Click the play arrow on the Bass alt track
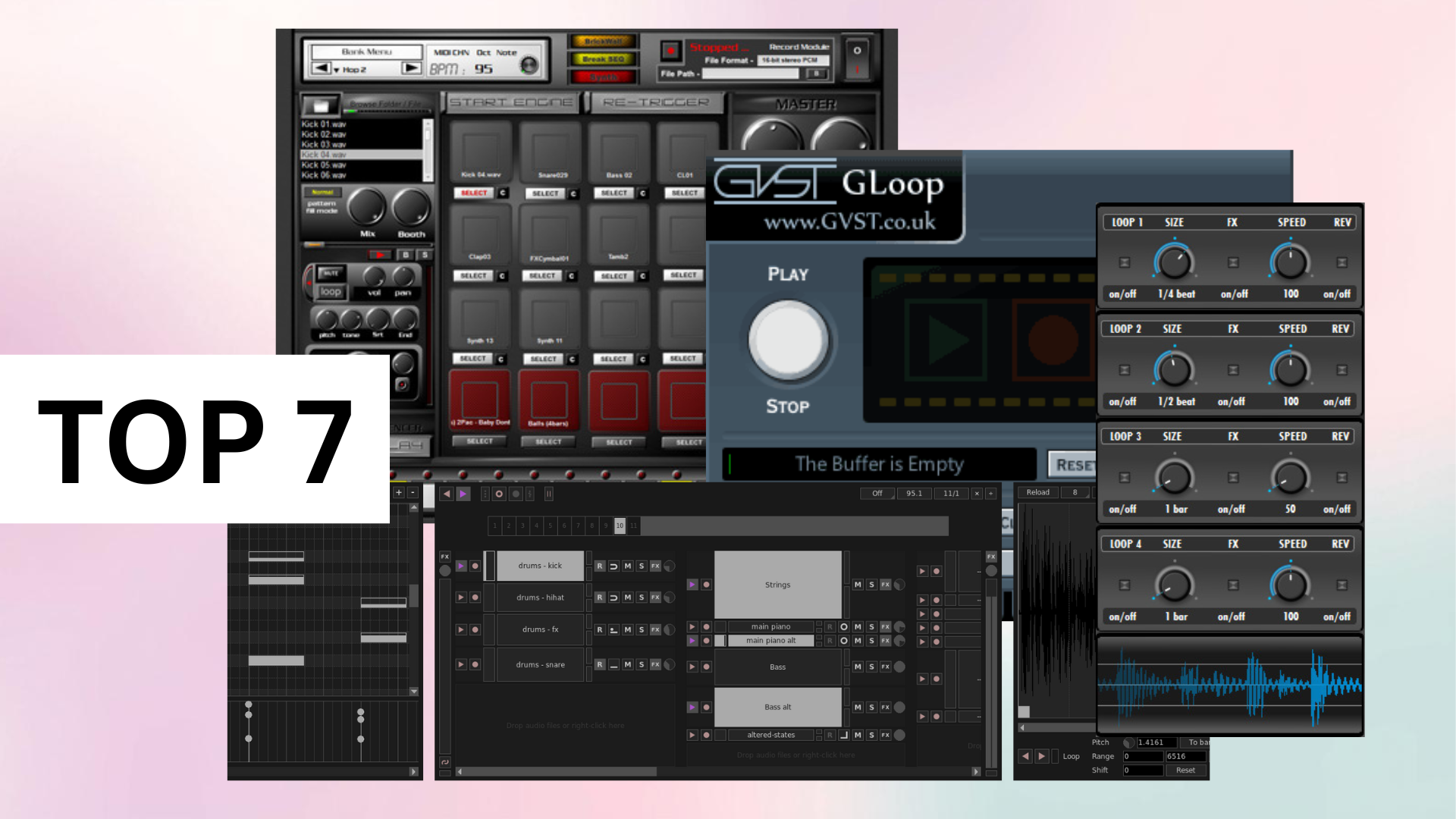The width and height of the screenshot is (1456, 819). point(692,707)
